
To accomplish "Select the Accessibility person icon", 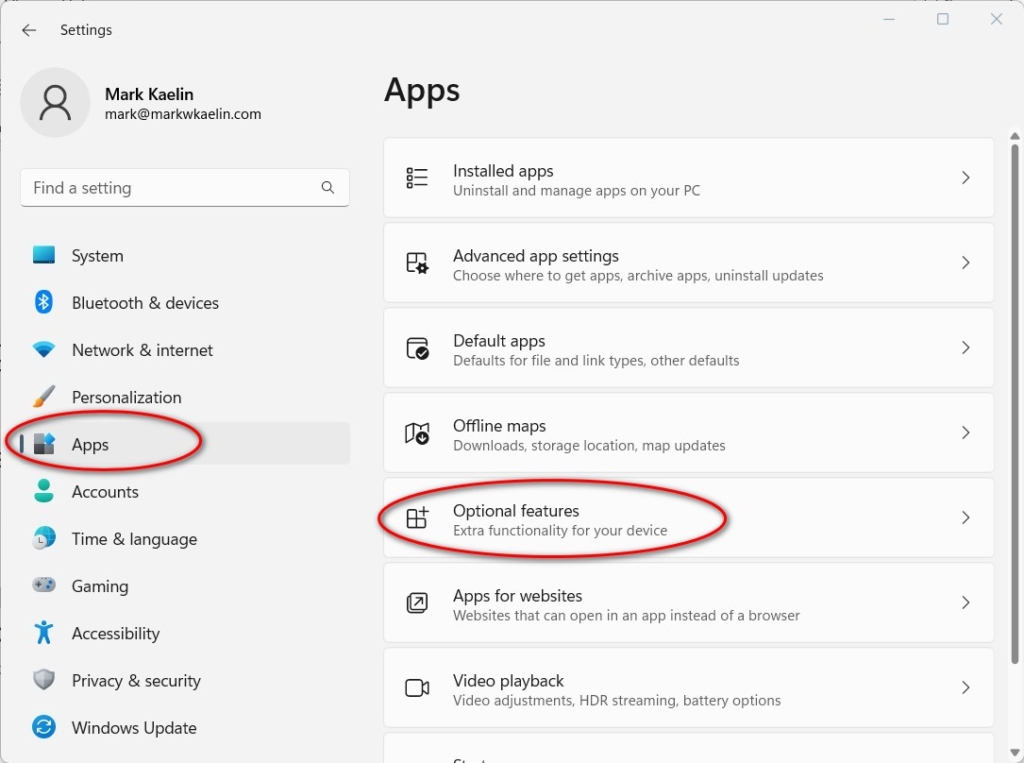I will pos(43,632).
